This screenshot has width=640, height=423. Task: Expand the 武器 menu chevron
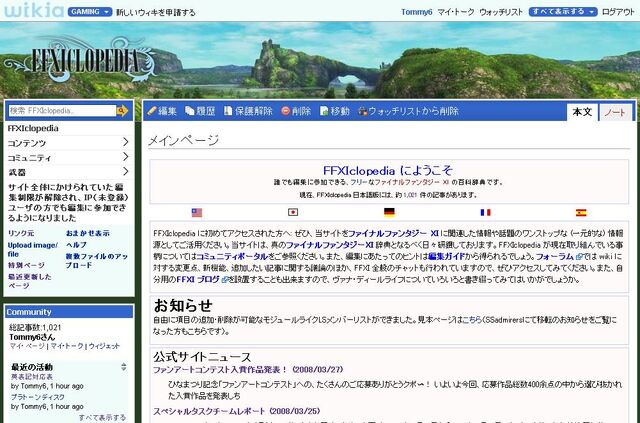point(126,171)
